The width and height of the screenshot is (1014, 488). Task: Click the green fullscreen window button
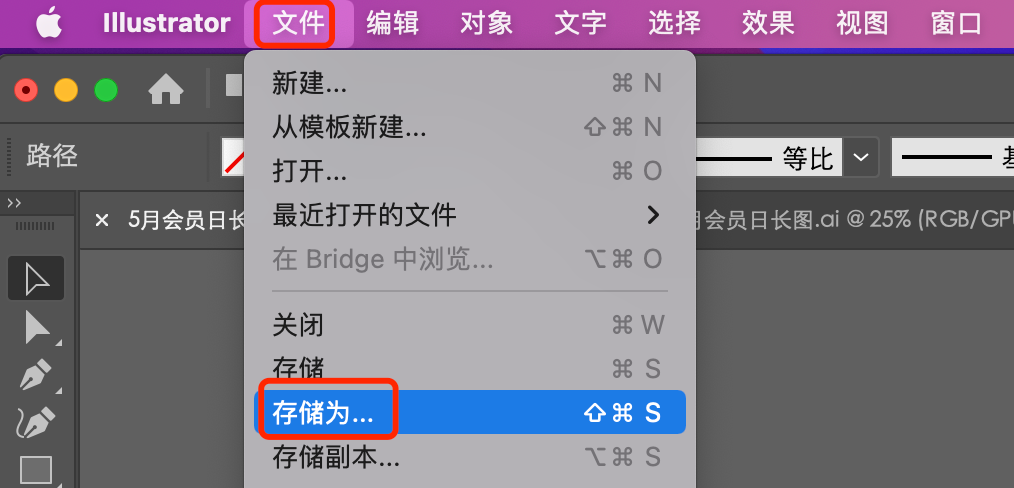click(x=106, y=90)
